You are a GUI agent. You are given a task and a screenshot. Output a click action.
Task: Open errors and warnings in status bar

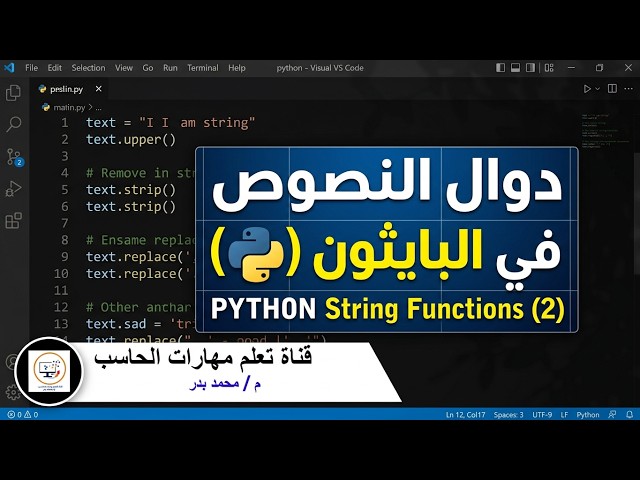(23, 414)
